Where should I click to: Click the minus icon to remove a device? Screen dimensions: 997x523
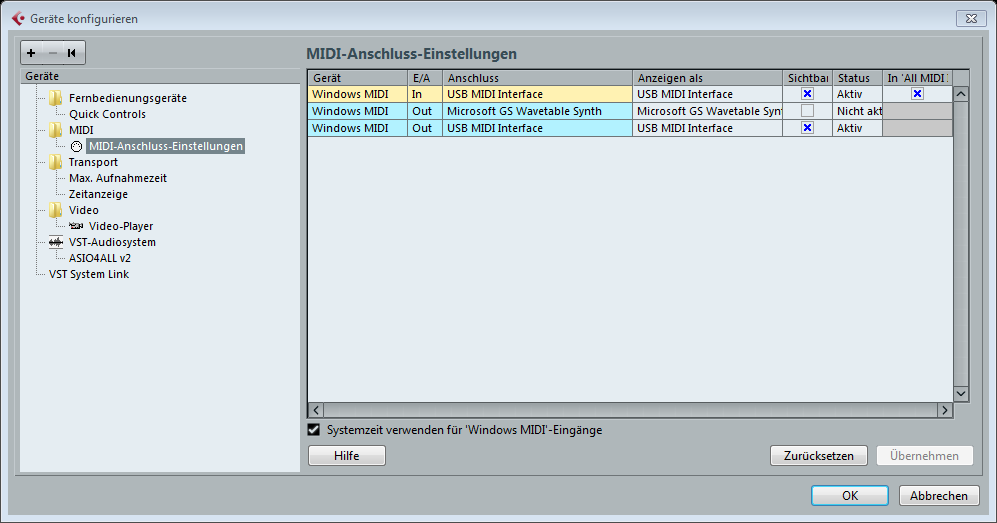point(53,53)
